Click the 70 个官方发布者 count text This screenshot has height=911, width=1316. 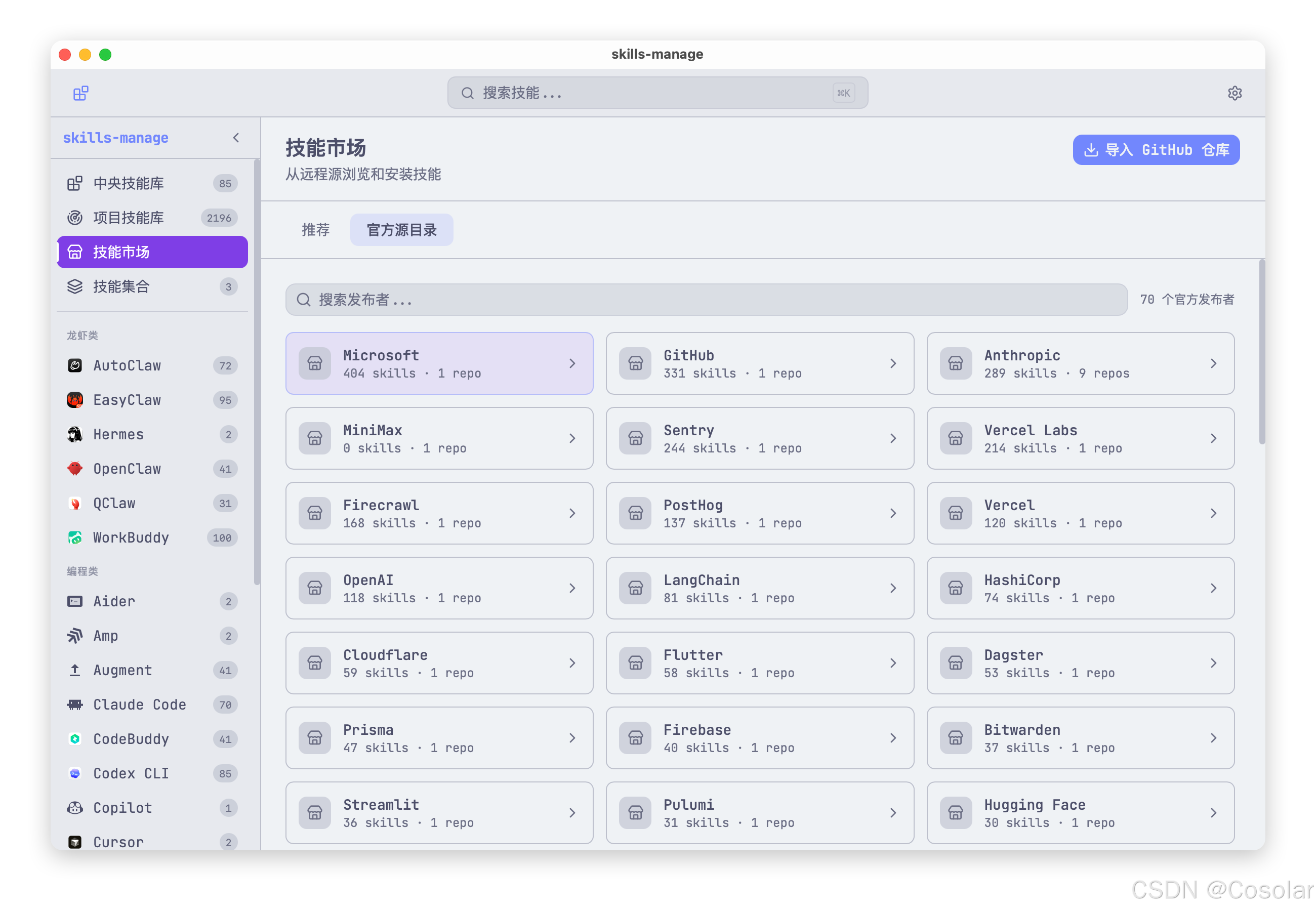tap(1187, 300)
